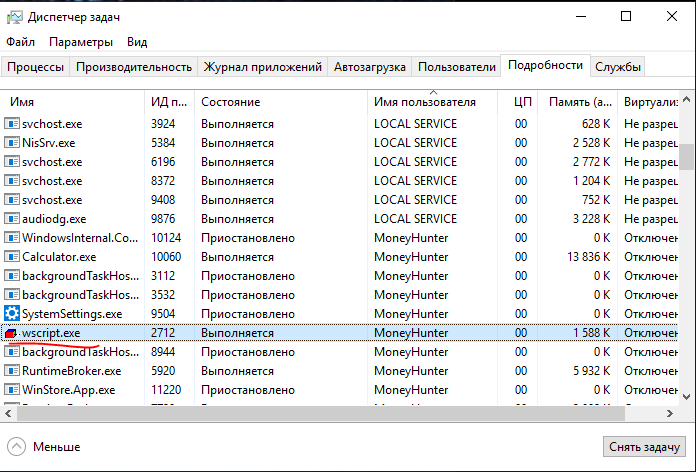
Task: Click the horizontal scrollbar thumb
Action: click(x=320, y=413)
